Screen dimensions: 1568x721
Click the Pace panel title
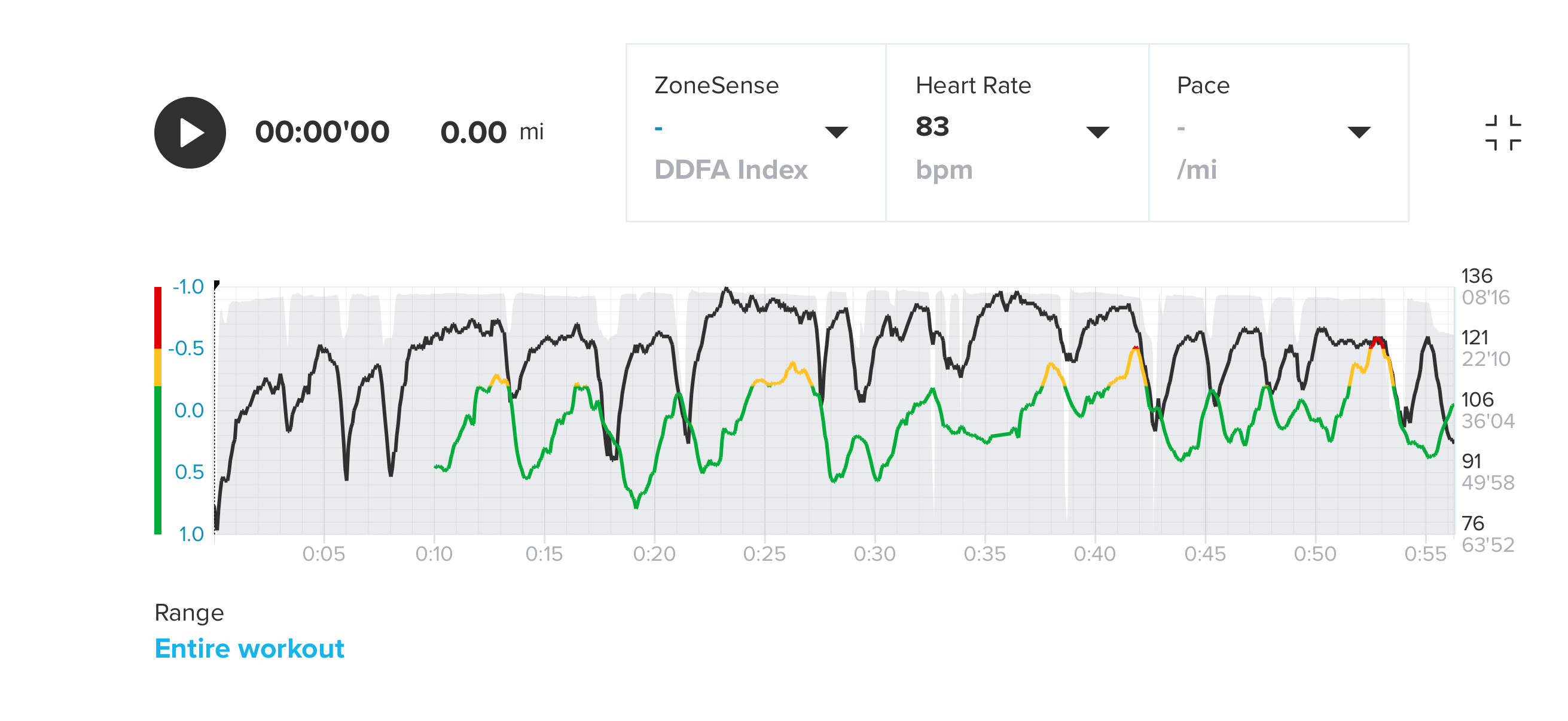[1203, 85]
